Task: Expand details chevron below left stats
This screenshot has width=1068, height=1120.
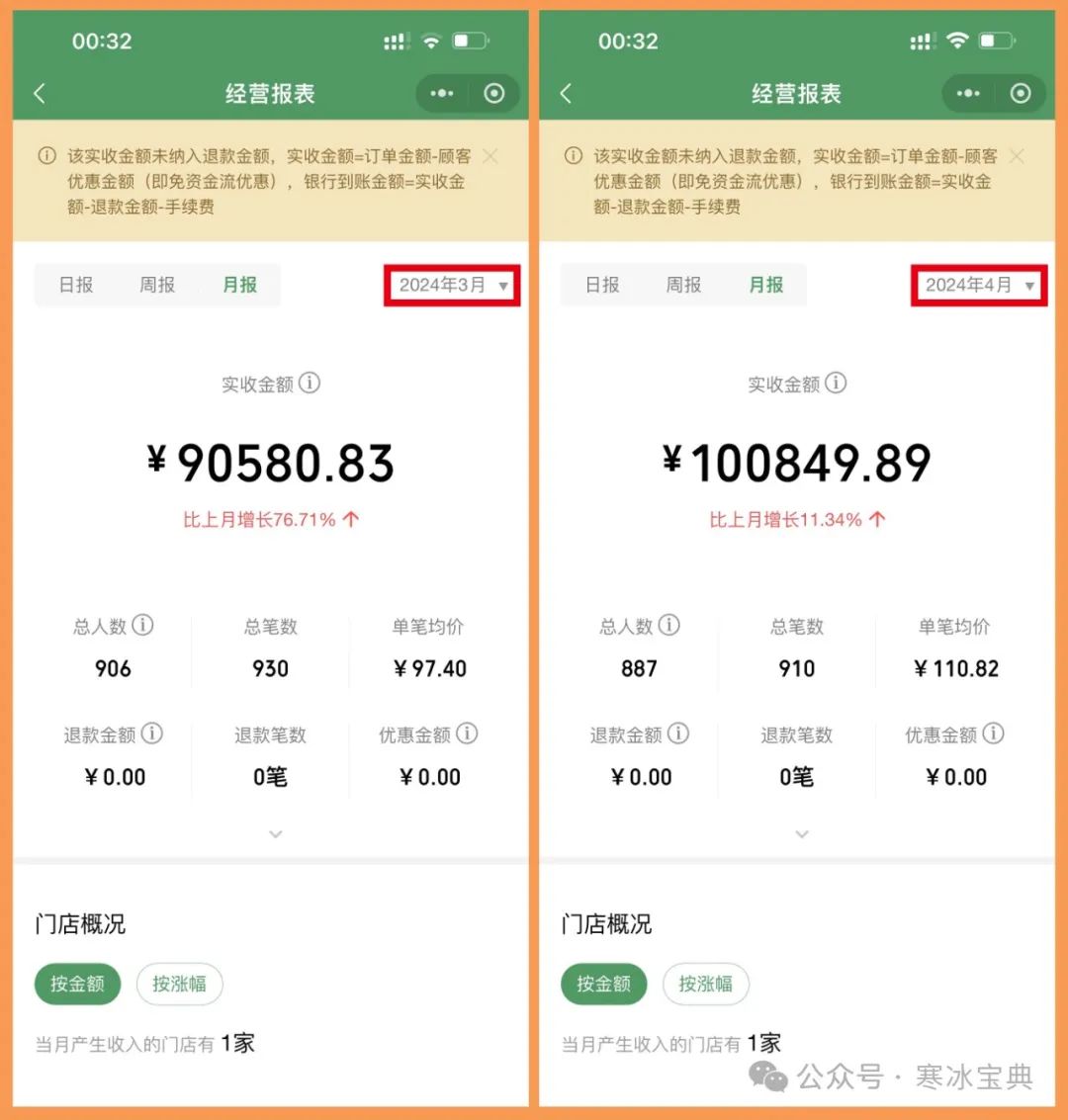Action: point(276,833)
